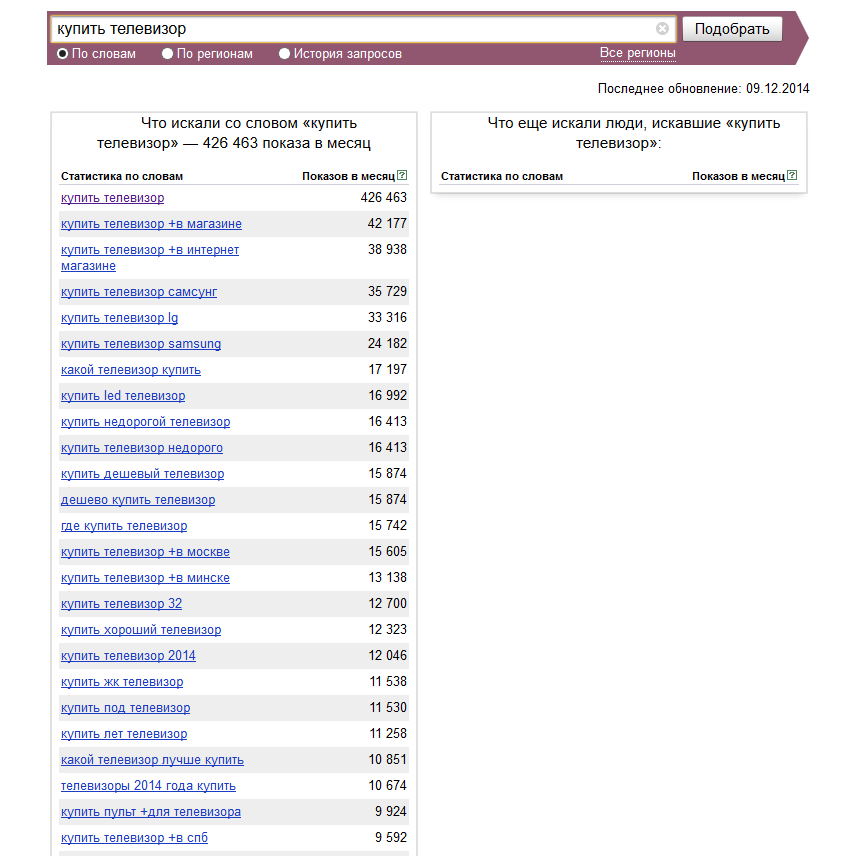Viewport: 843px width, 856px height.
Task: Click the 35 729 impressions value
Action: tap(387, 292)
